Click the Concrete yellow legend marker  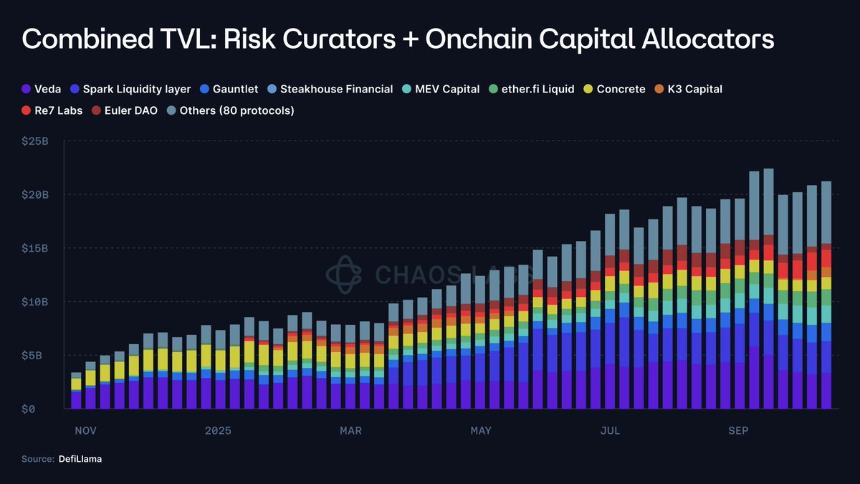point(588,89)
